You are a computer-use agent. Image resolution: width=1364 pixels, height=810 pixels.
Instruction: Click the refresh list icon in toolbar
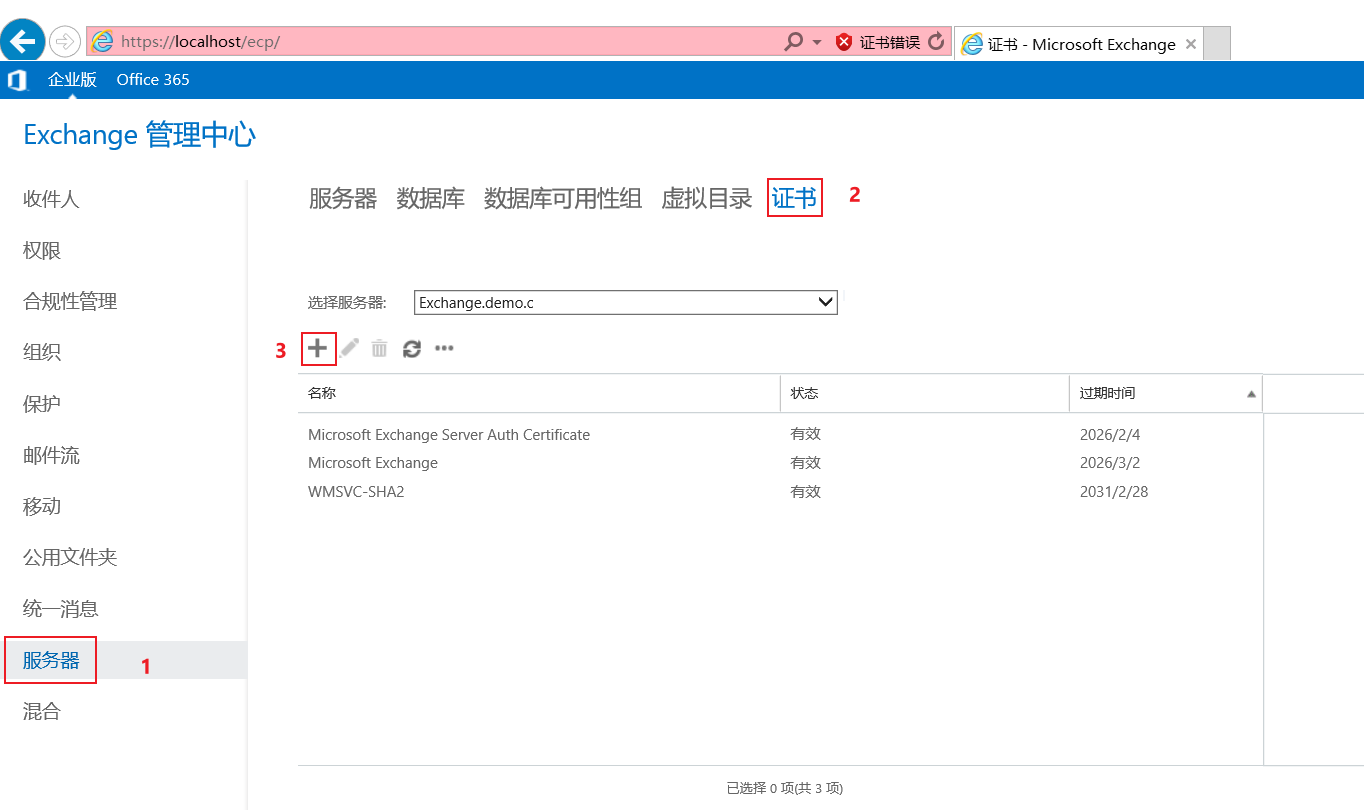click(412, 348)
